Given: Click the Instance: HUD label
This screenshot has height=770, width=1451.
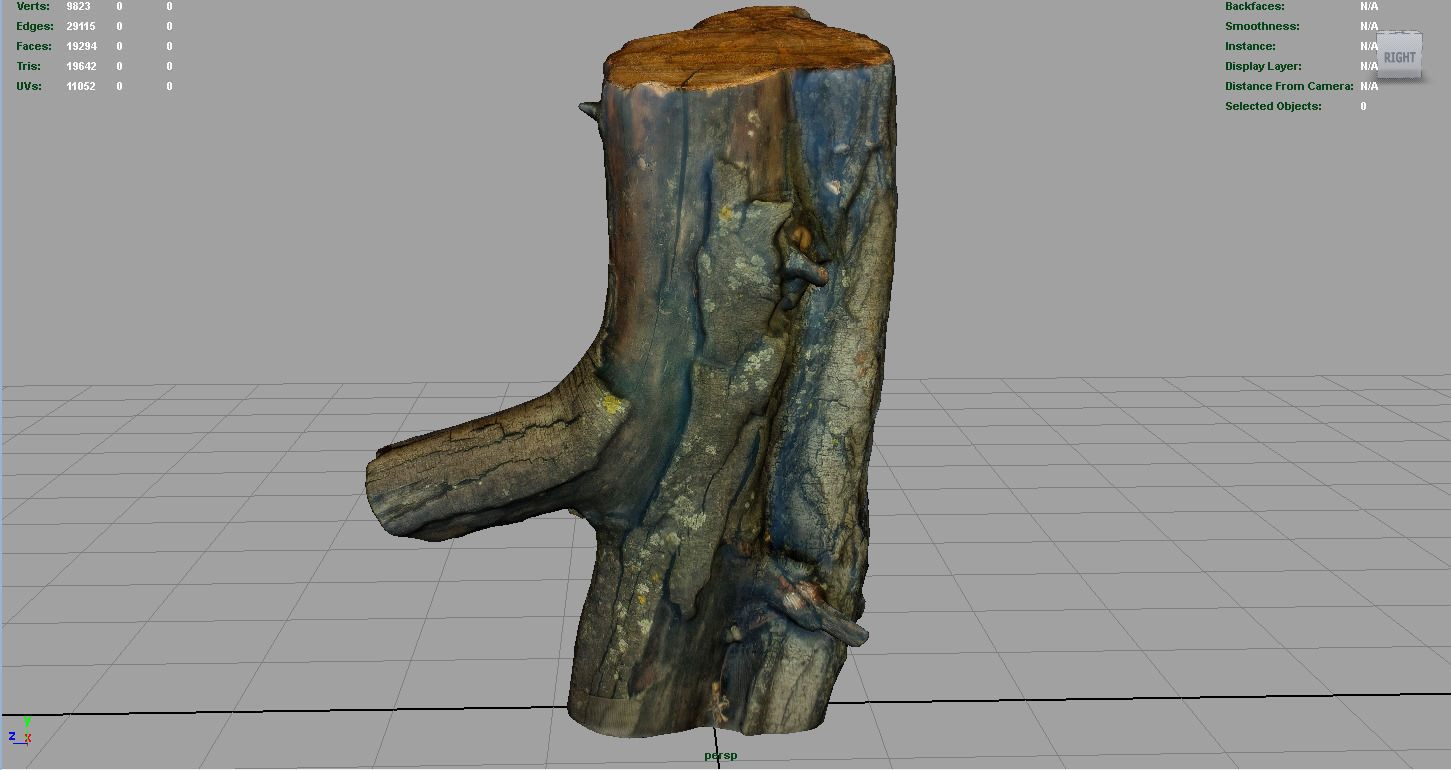Looking at the screenshot, I should point(1250,46).
